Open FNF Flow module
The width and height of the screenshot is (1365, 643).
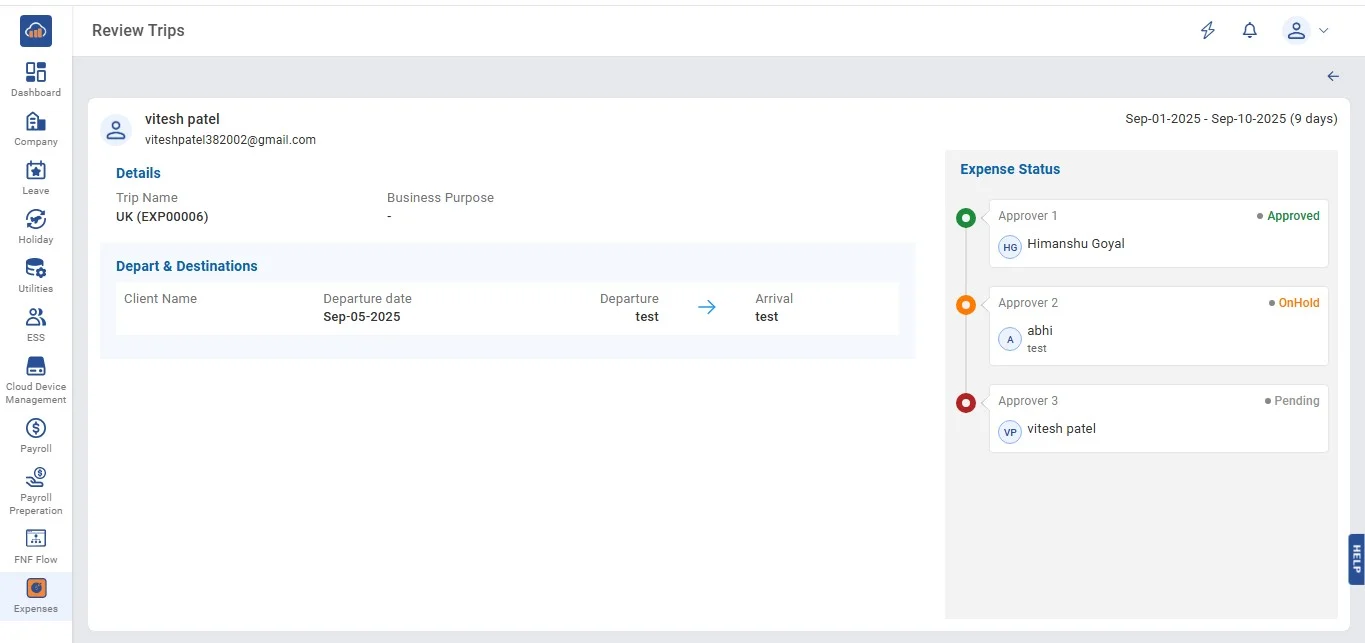click(36, 540)
